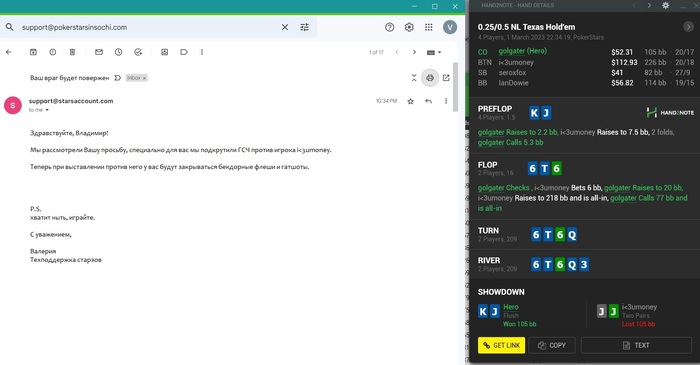Click the SHOWDOWN section heading
The height and width of the screenshot is (365, 700).
click(501, 292)
